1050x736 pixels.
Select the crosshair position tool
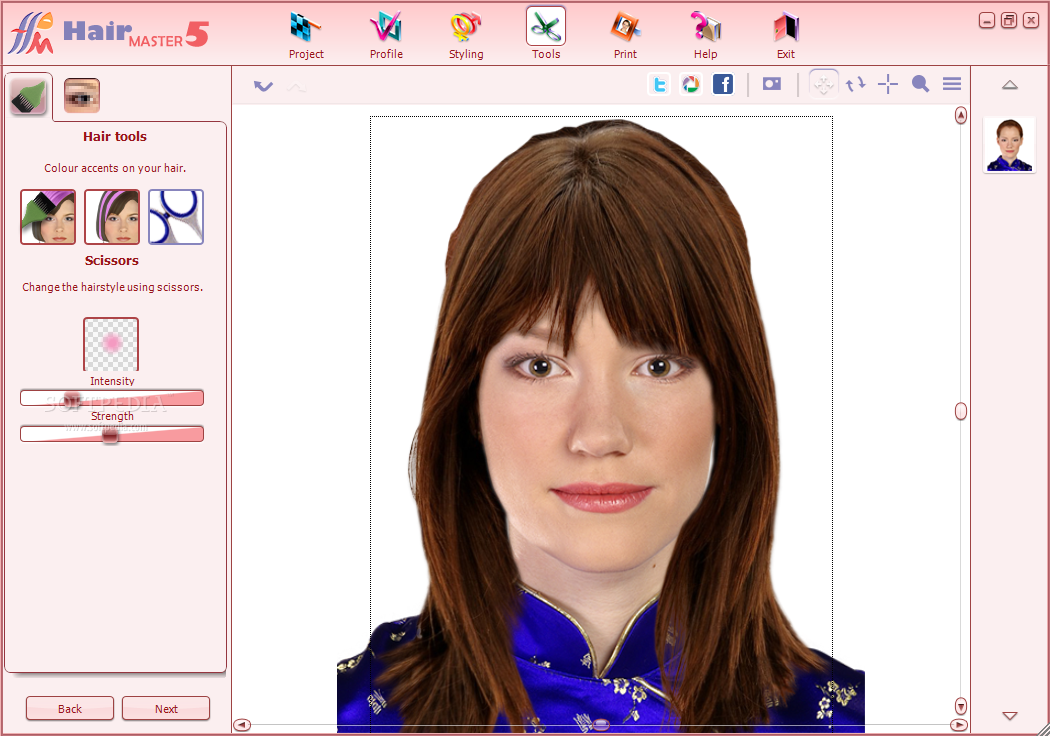click(x=887, y=84)
